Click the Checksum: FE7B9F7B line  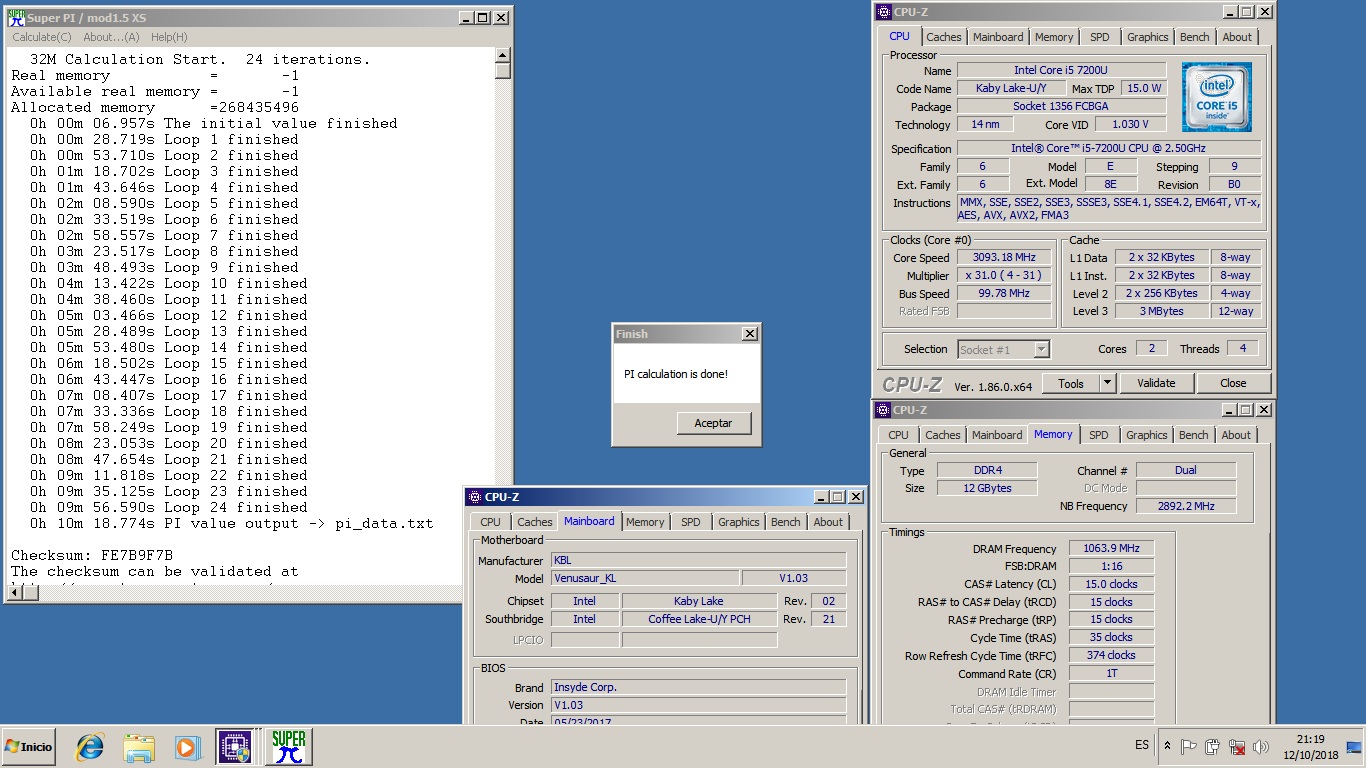pyautogui.click(x=92, y=555)
